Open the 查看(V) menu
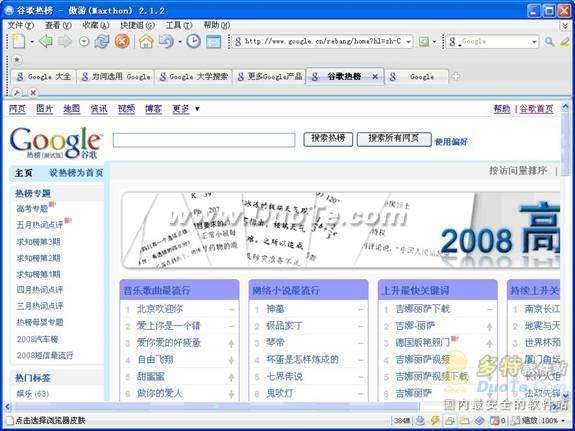Viewport: 575px width, 431px height. coord(58,25)
